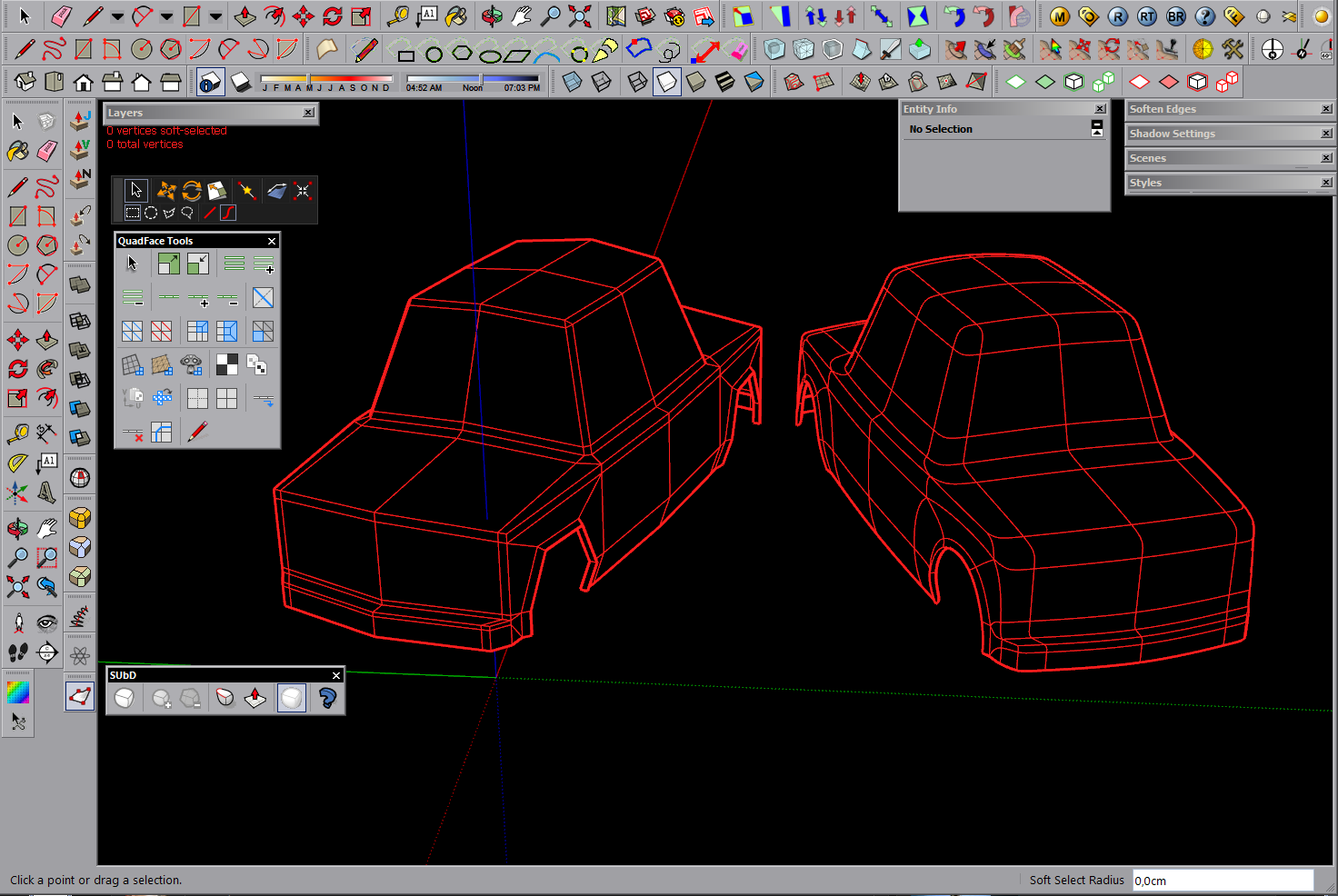Click the blue question mark help button

tap(1205, 16)
